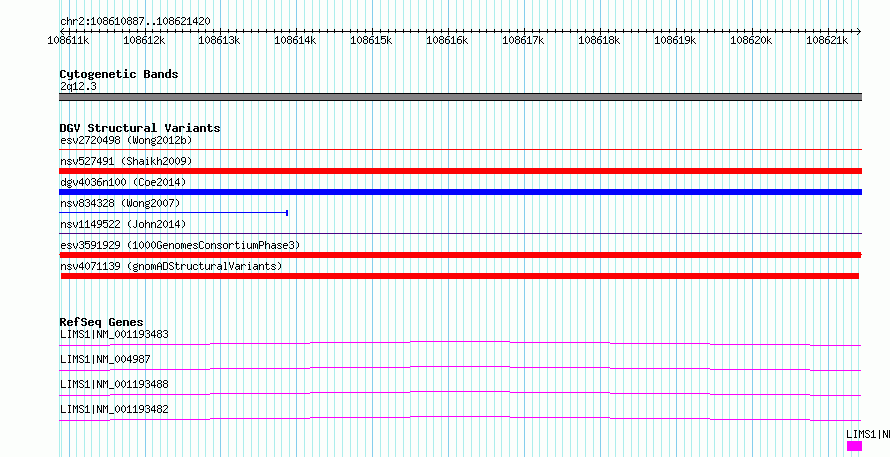Click the 108612k ruler tick label

click(144, 40)
